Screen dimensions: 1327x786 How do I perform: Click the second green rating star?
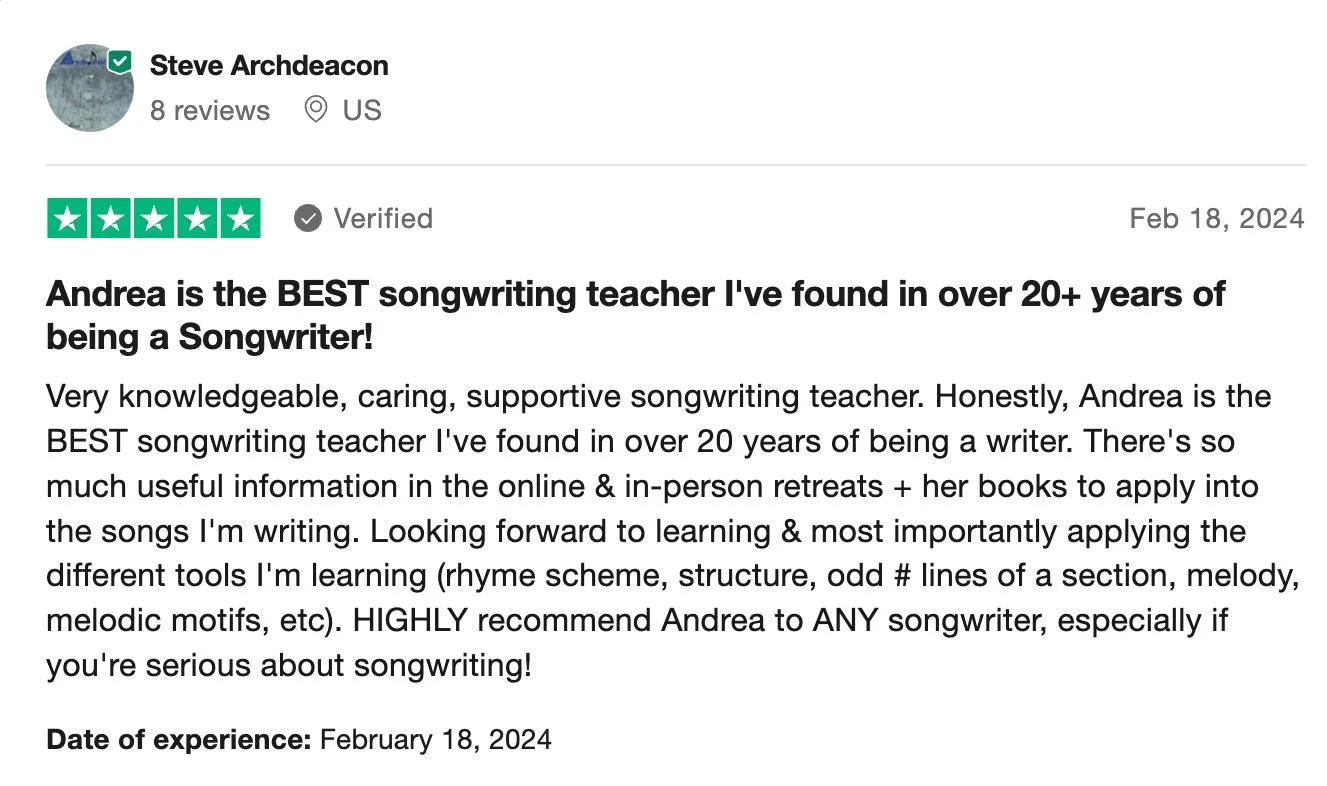point(111,218)
